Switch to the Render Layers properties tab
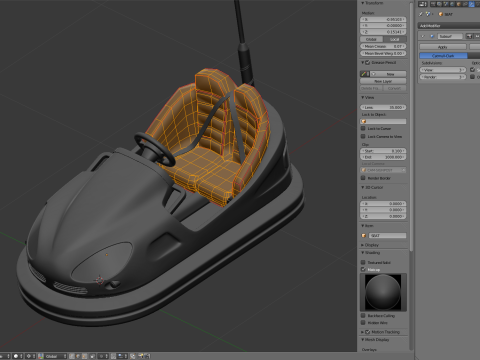 [439, 4]
